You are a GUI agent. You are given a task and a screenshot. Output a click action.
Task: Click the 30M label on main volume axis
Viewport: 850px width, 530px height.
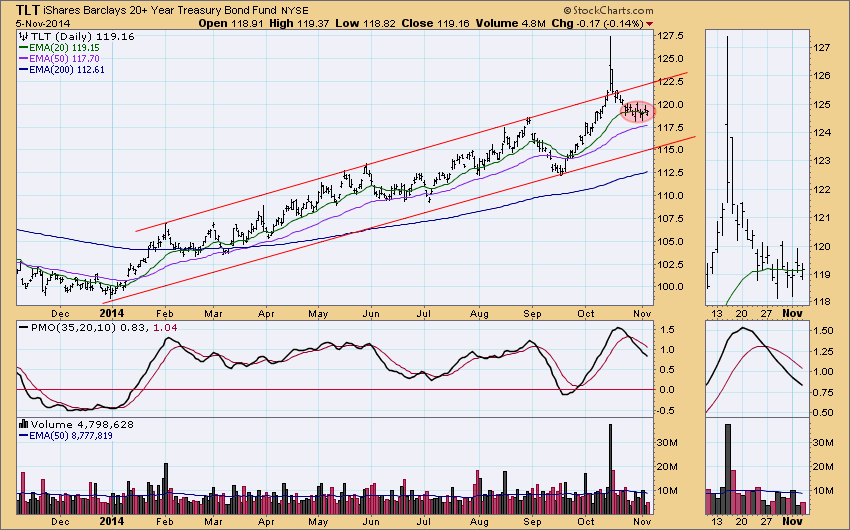tap(667, 443)
